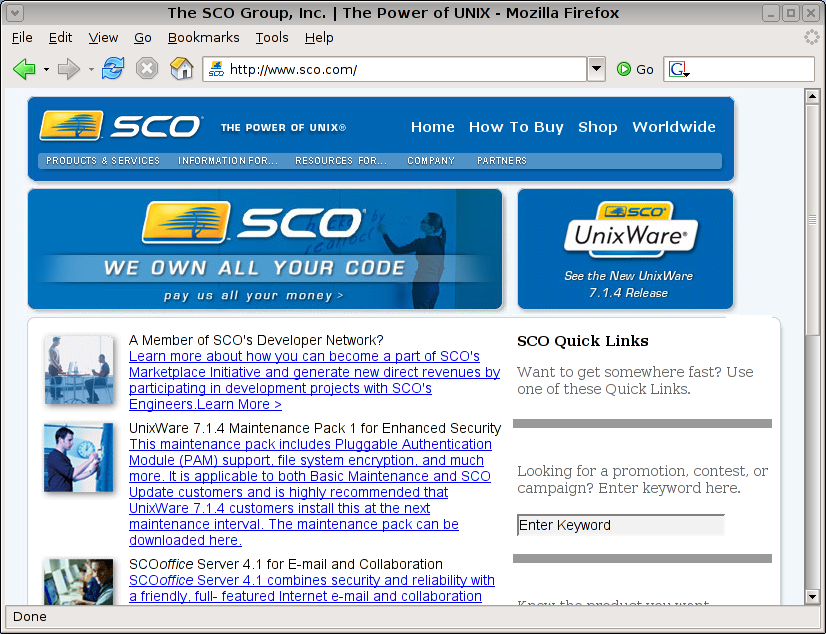Click the Firefox activity throbber icon
Screen dimensions: 826x634
coord(812,37)
